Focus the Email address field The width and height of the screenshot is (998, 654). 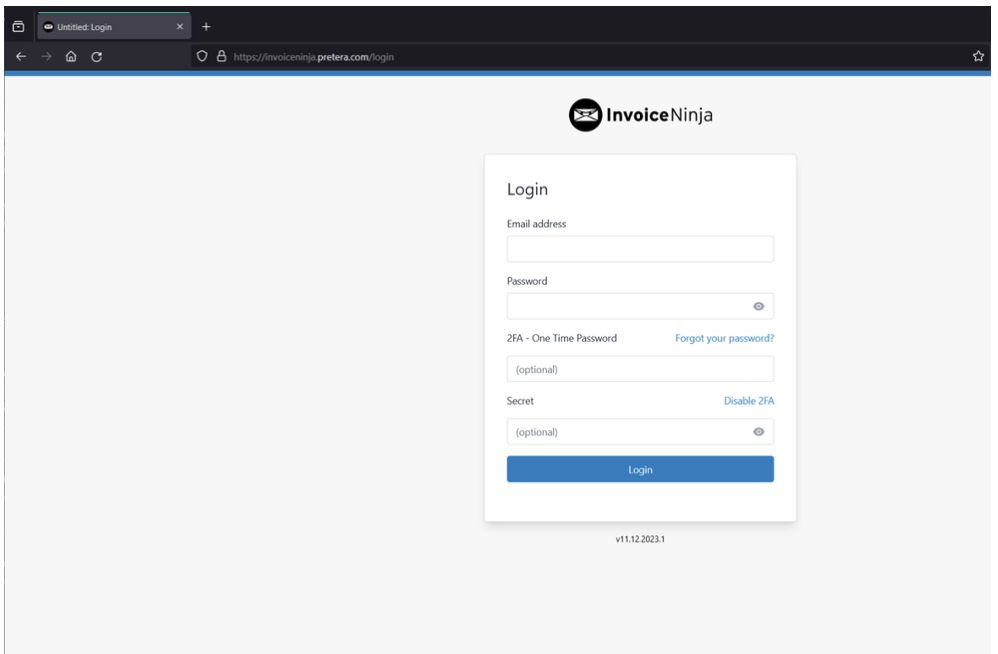tap(640, 249)
